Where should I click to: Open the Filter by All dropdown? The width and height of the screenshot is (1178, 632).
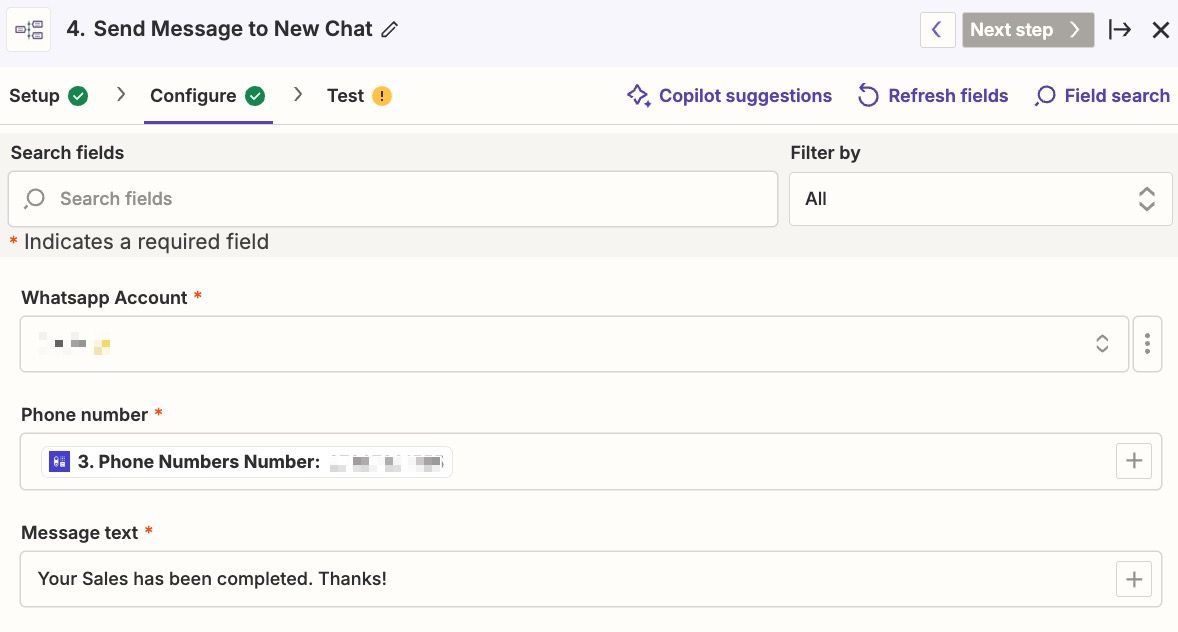980,198
